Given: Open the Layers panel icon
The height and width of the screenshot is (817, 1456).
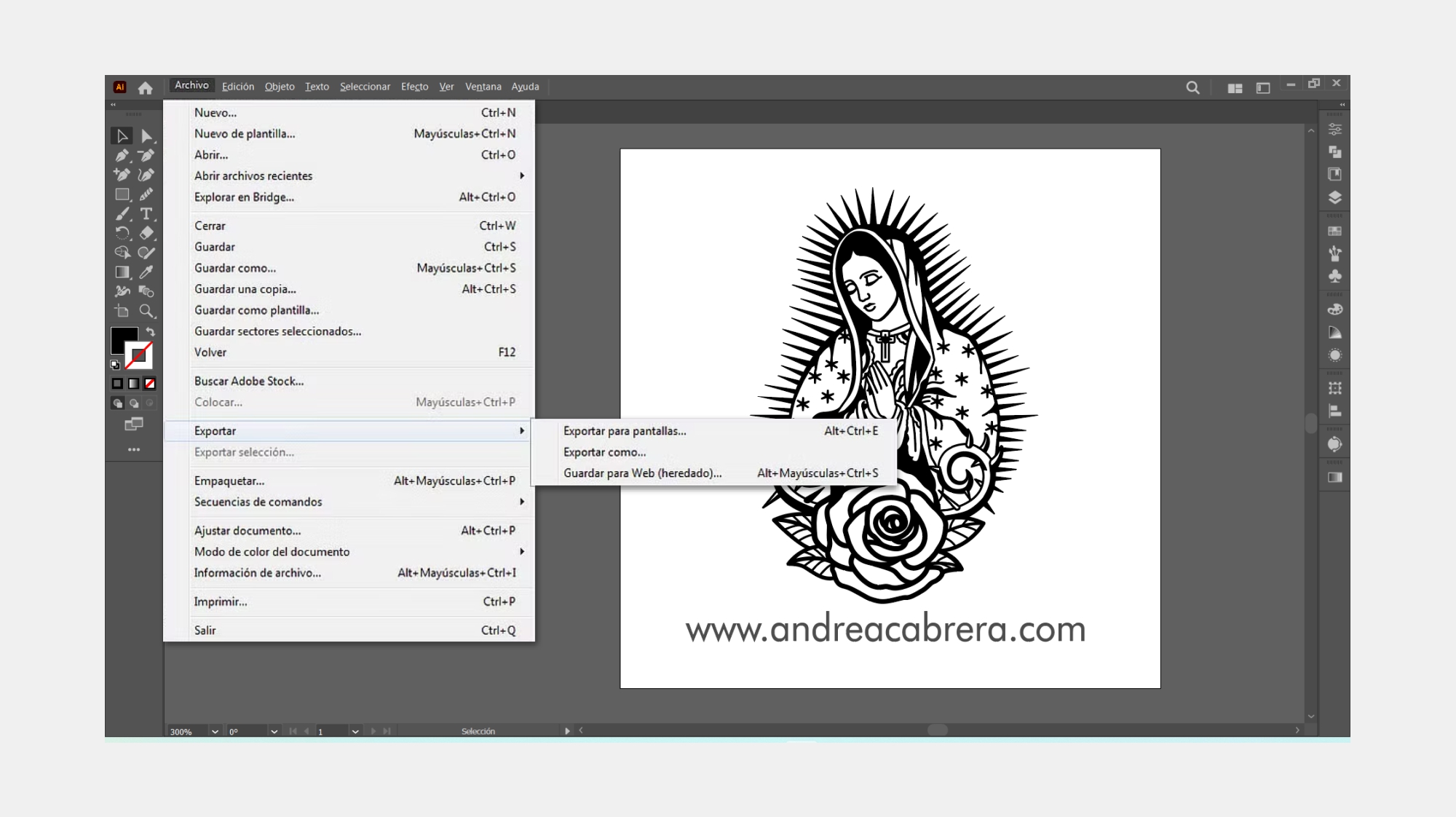Looking at the screenshot, I should pos(1334,197).
